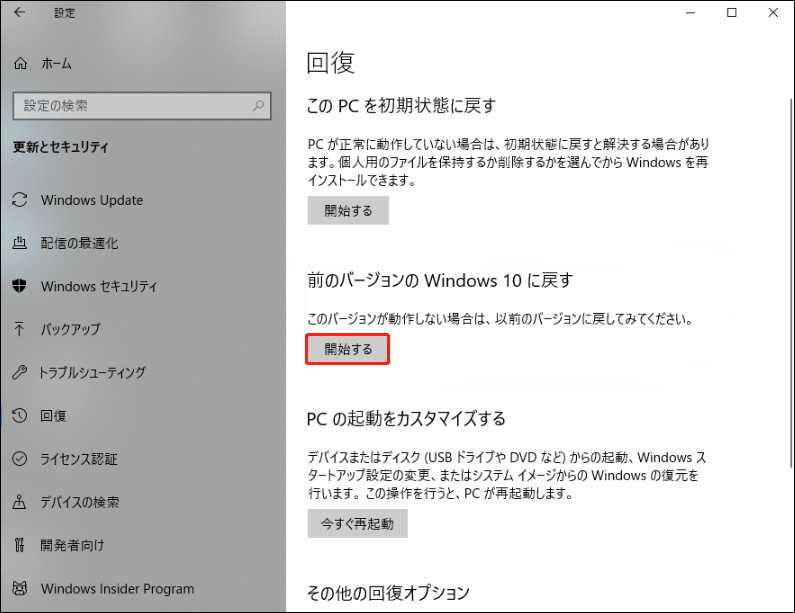
Task: Click the 配信の最適化 icon
Action: tap(19, 243)
